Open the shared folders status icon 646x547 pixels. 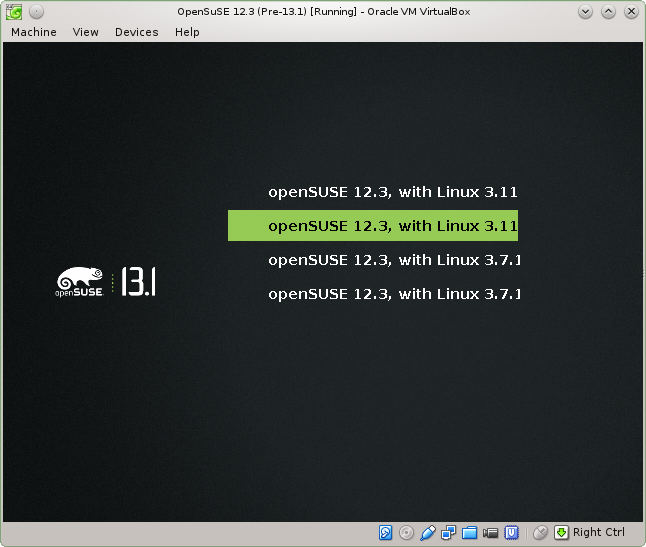click(x=469, y=533)
